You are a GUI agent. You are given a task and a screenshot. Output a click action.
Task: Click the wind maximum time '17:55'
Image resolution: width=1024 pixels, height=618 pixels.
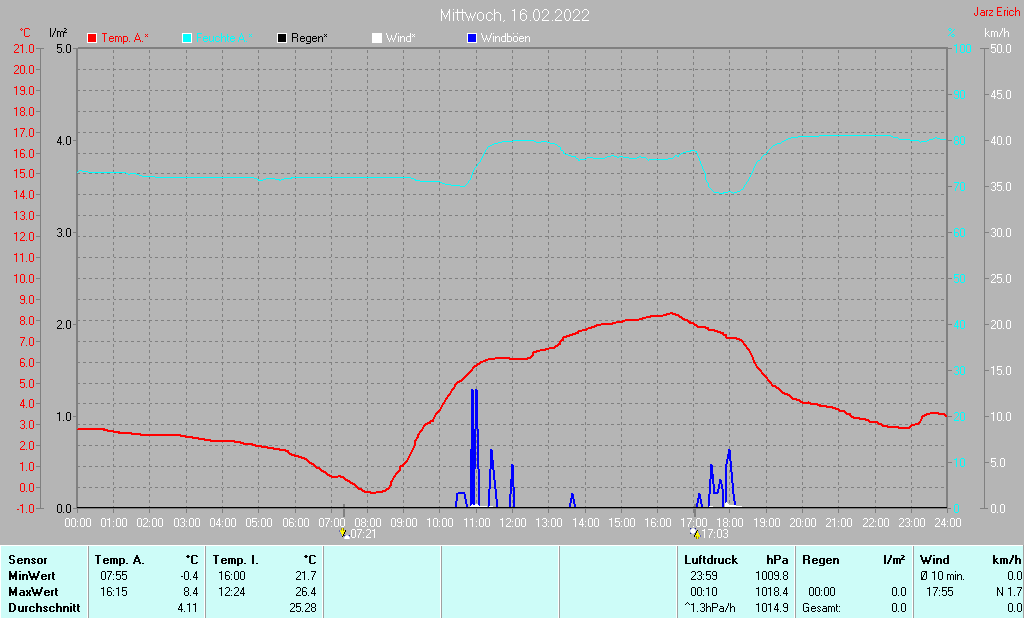click(940, 592)
